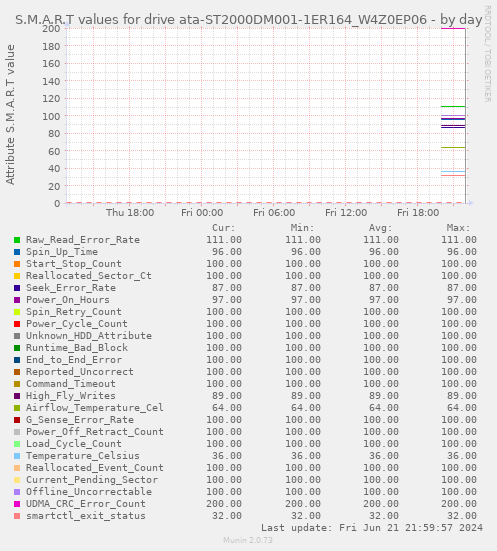The image size is (497, 551).
Task: Click the graph title text
Action: 248,20
